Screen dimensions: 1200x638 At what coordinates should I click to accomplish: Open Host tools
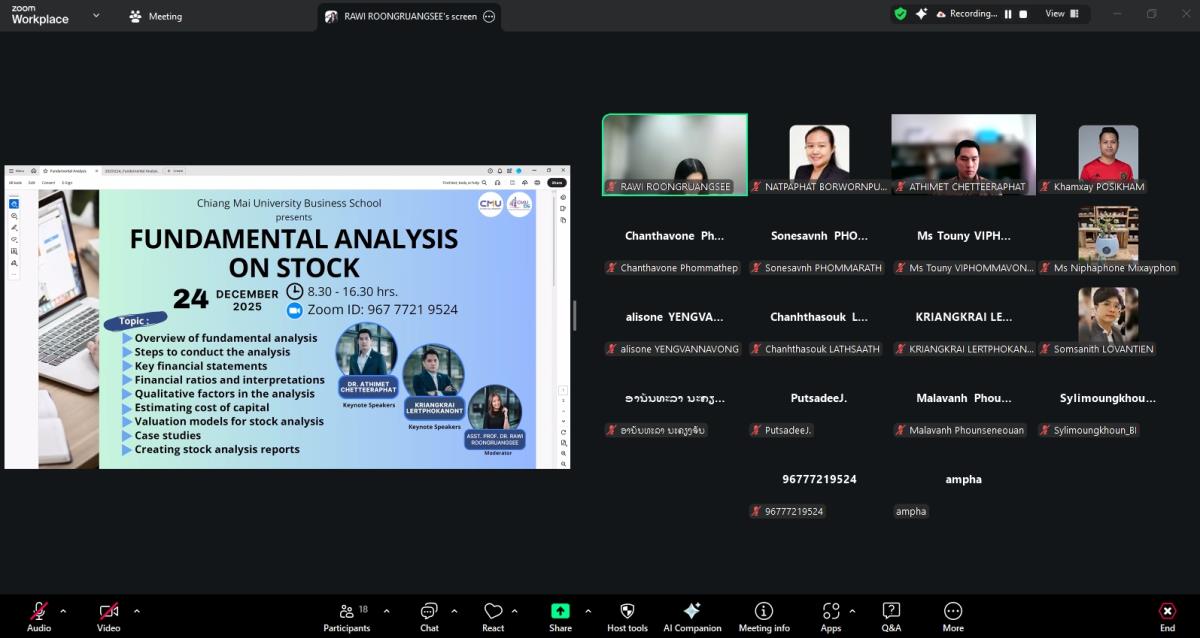click(x=627, y=615)
